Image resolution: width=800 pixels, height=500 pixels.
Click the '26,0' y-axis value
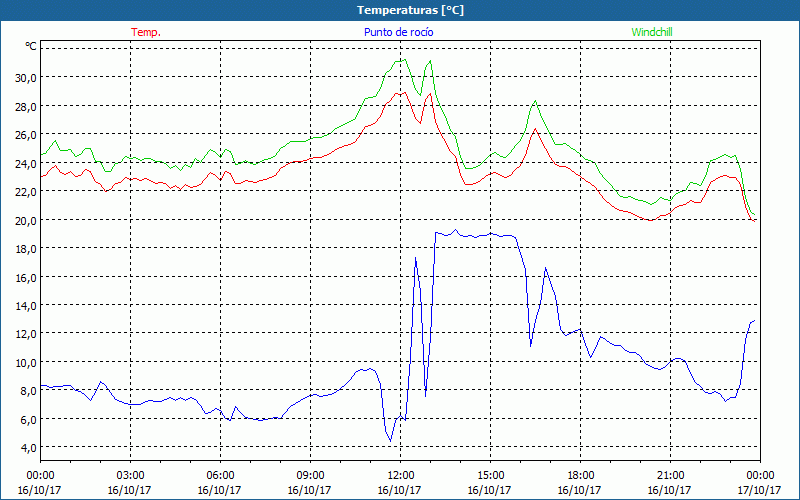(26, 135)
